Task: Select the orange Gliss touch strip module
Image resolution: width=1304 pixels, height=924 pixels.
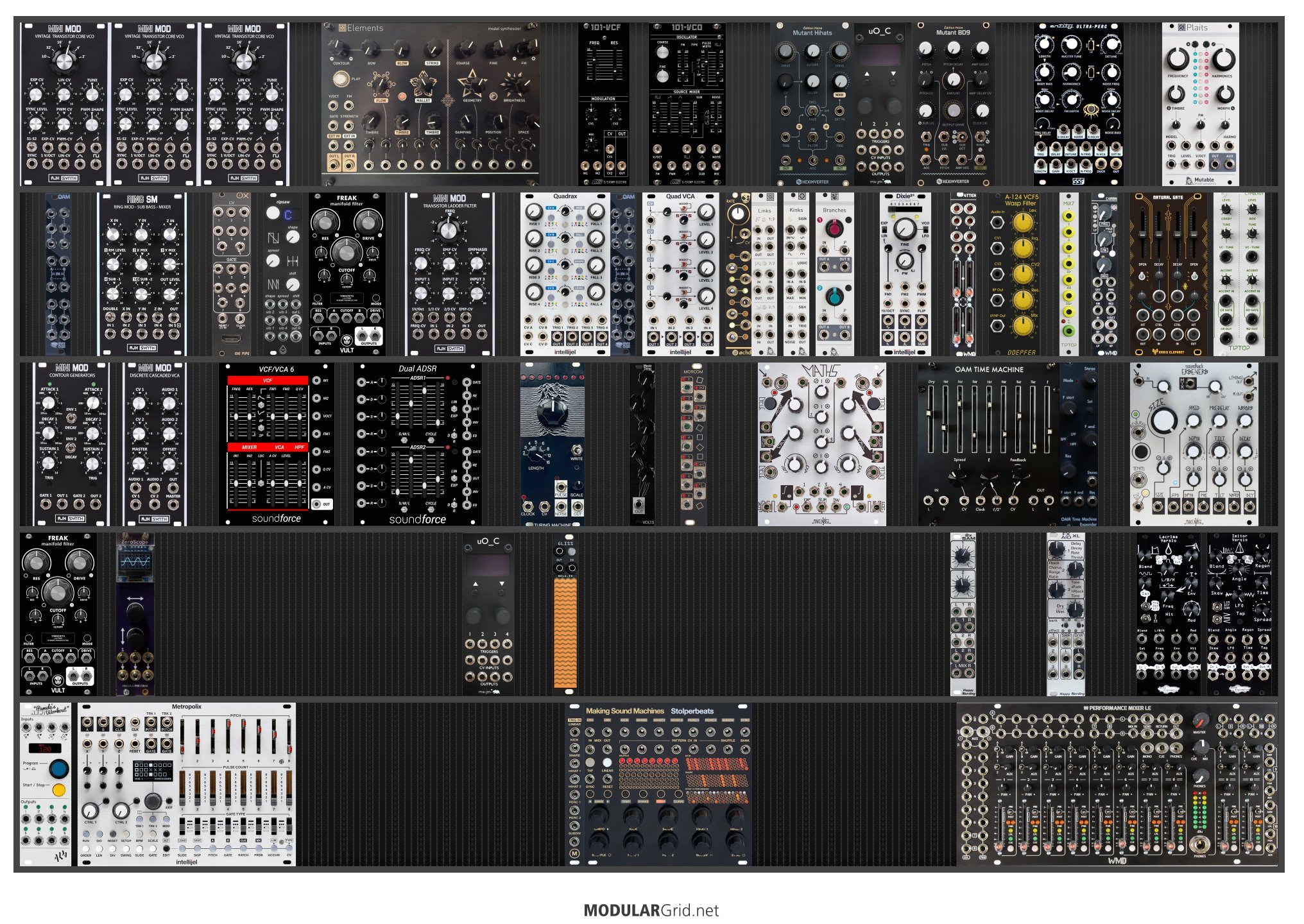Action: pyautogui.click(x=565, y=614)
